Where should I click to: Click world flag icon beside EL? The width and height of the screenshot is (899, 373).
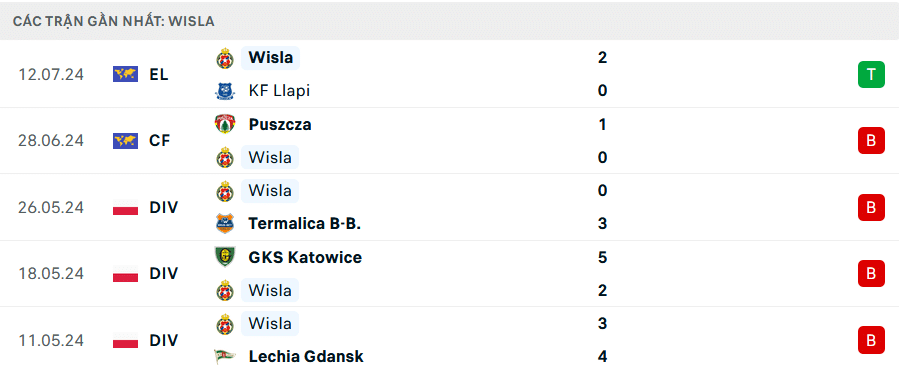click(126, 74)
